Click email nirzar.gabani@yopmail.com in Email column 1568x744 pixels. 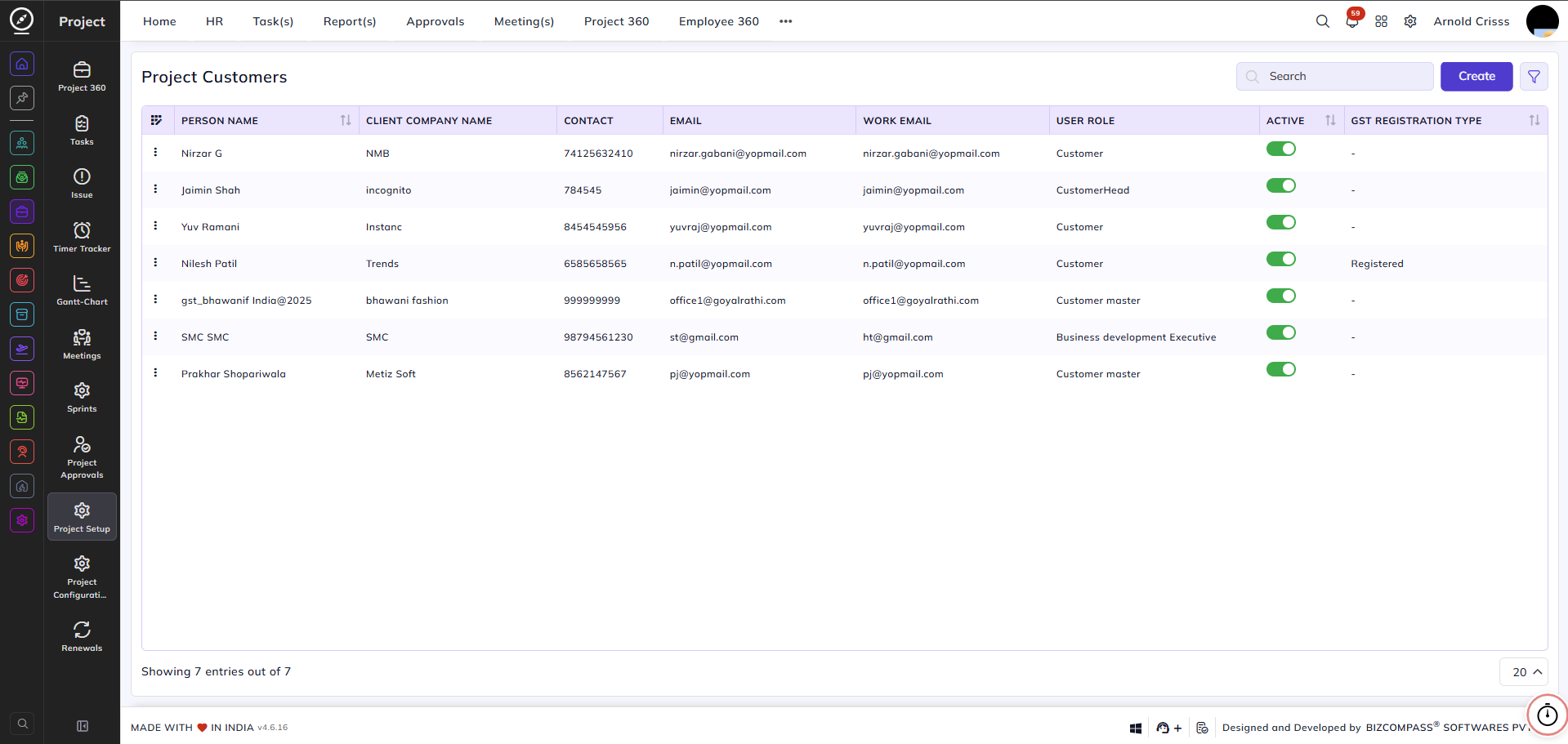coord(738,154)
